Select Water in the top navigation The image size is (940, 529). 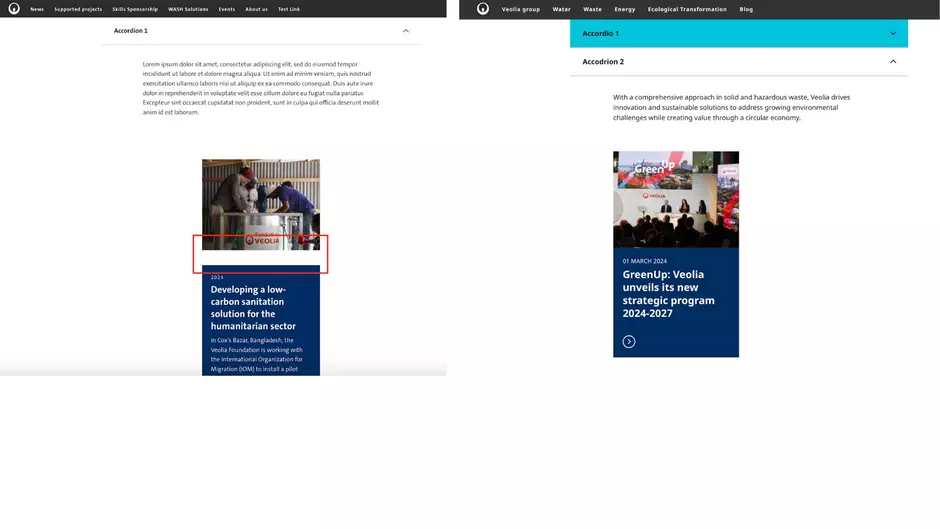pos(562,9)
